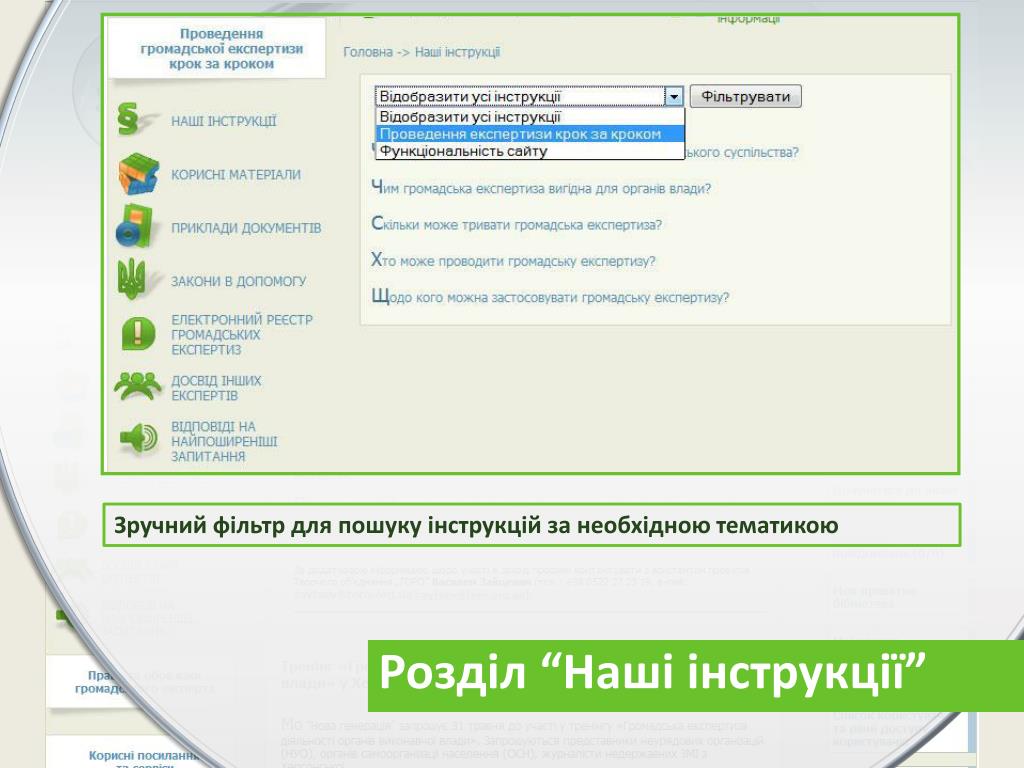Open ВІДПОВІДІ НА НАЙПОШИРЕНІШІ ЗАПИТАННЯ section
The height and width of the screenshot is (768, 1024).
click(224, 441)
